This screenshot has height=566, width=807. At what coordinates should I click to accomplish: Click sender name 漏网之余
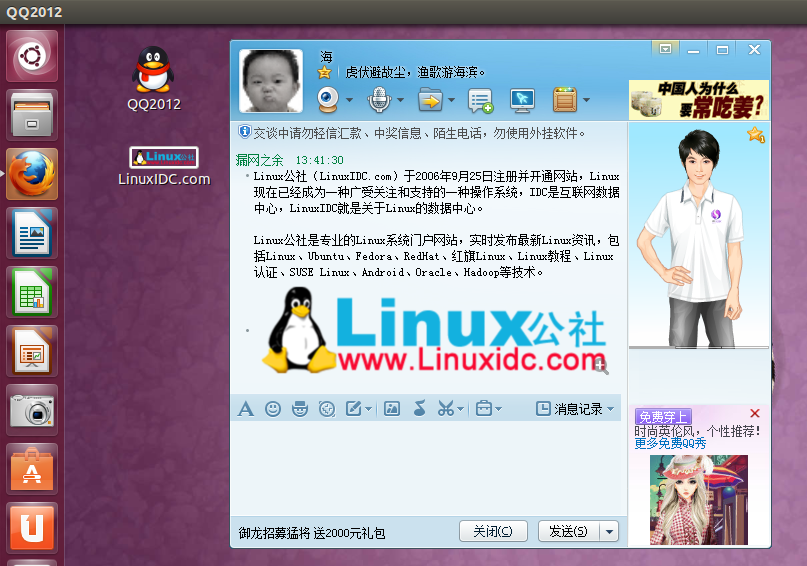(259, 160)
